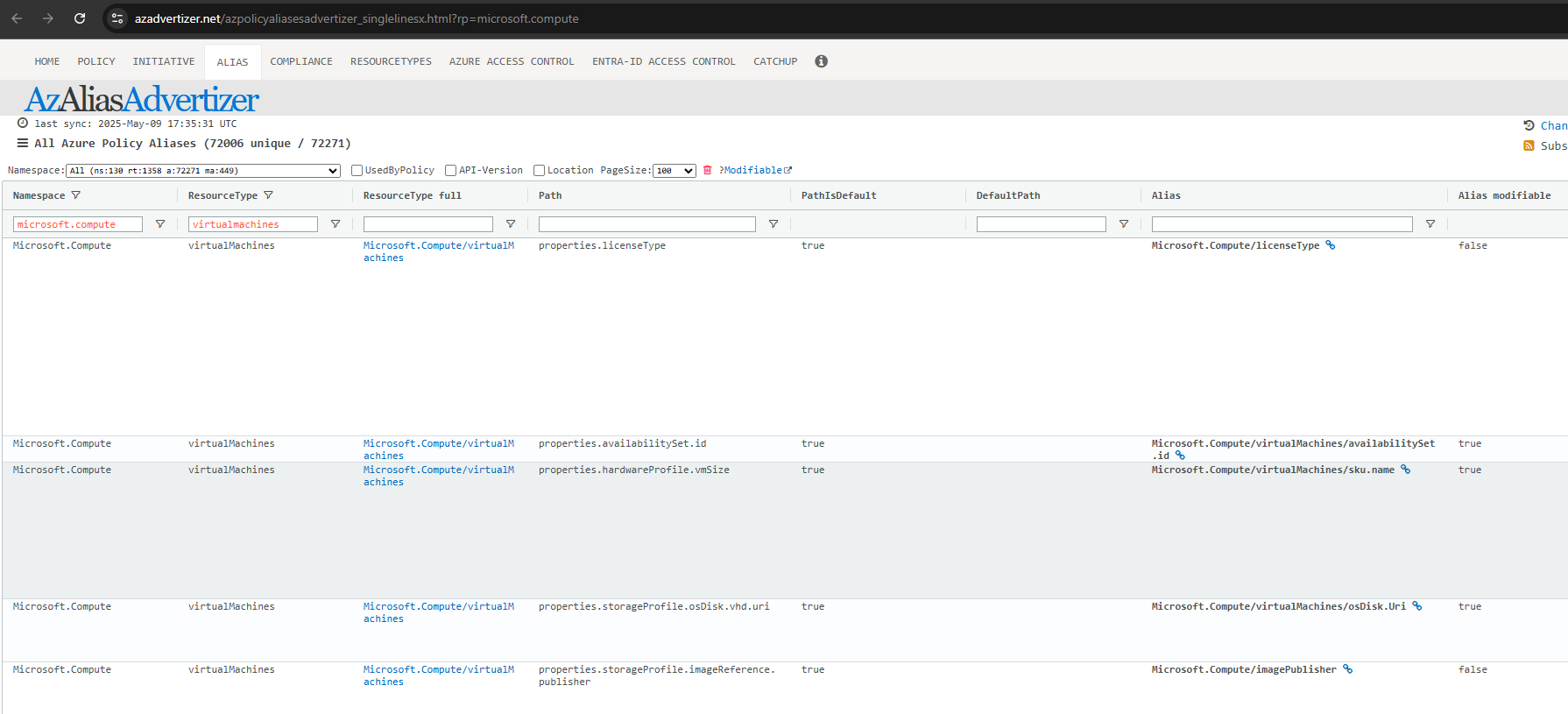Click filter funnel for DefaultPath column
Image resolution: width=1568 pixels, height=714 pixels.
[x=1124, y=224]
